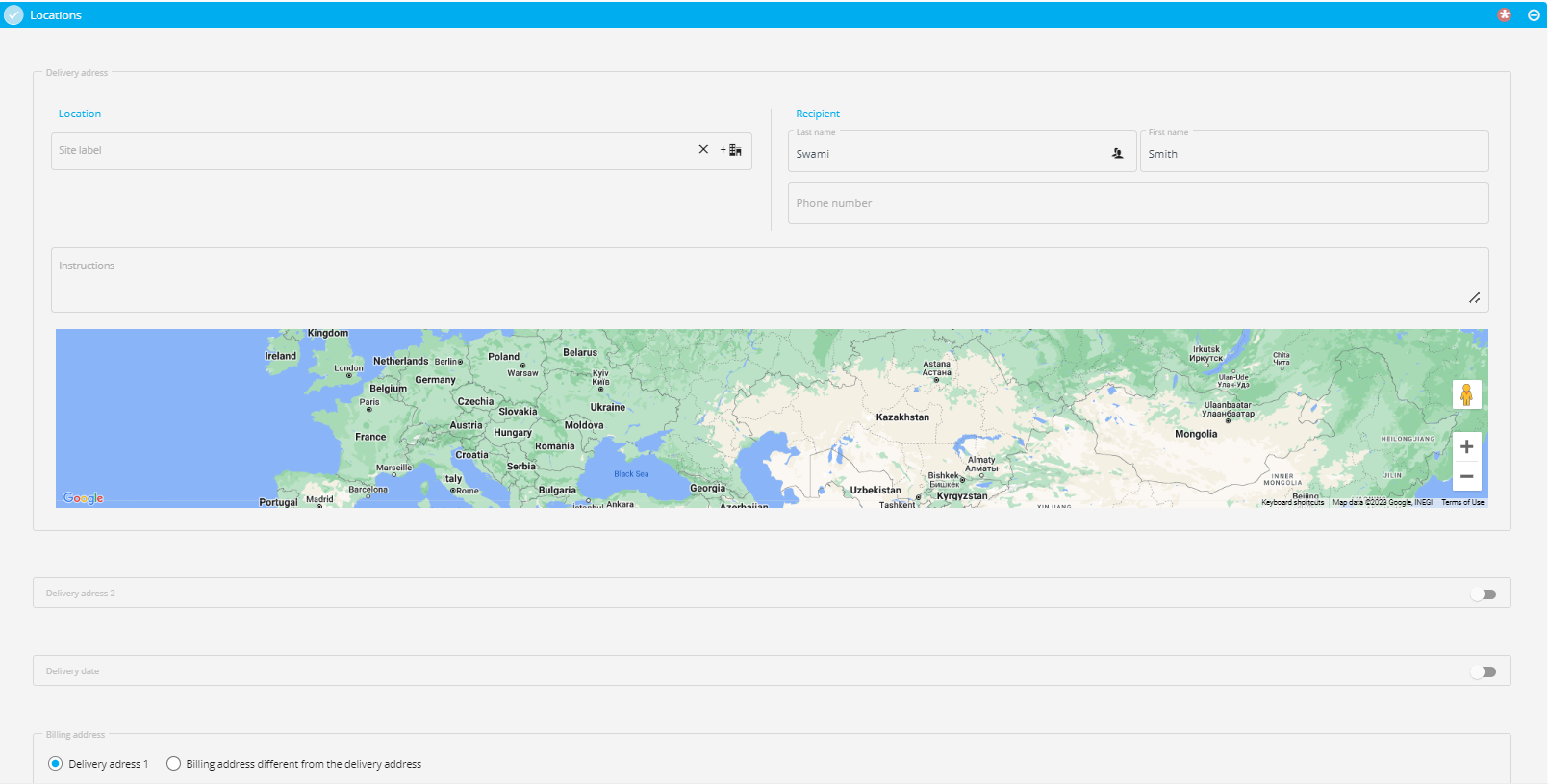Click Ukraine label on the map

pos(608,407)
